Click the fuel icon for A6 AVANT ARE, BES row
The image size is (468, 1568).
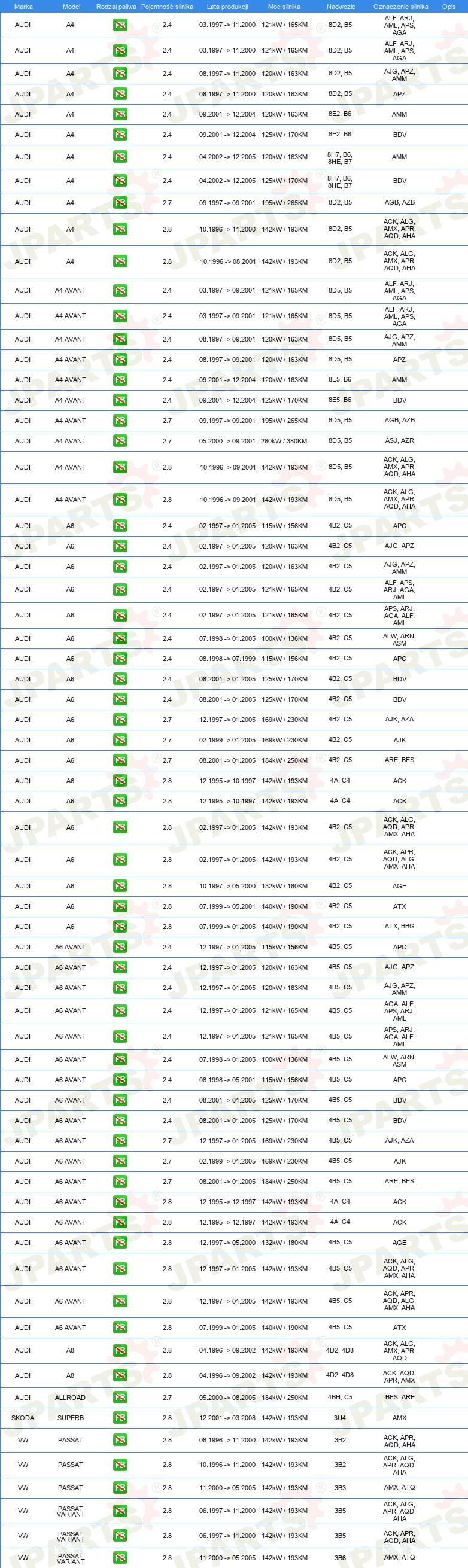[120, 1182]
